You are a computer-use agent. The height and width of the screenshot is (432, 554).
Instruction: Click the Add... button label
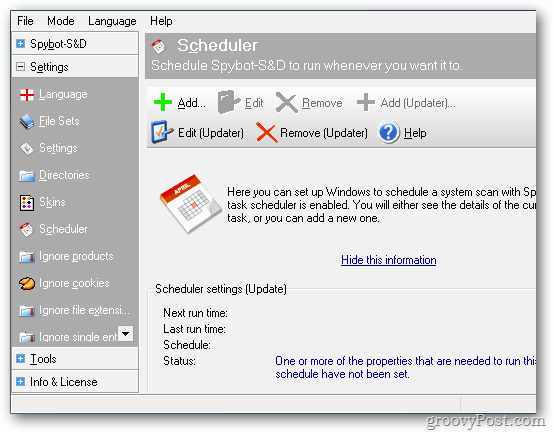click(x=191, y=103)
